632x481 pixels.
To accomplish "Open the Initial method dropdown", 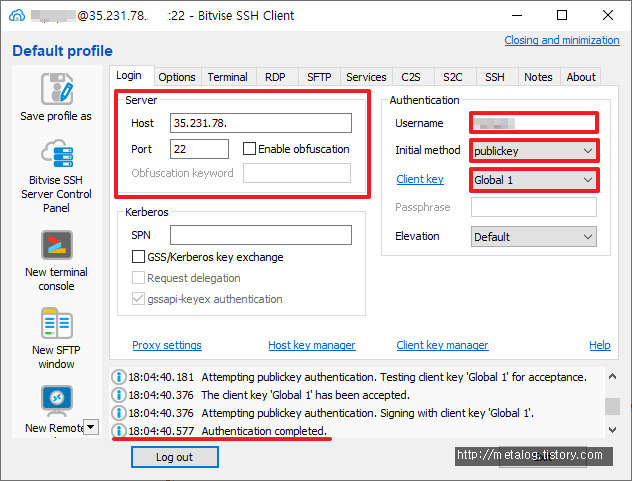I will coord(534,151).
